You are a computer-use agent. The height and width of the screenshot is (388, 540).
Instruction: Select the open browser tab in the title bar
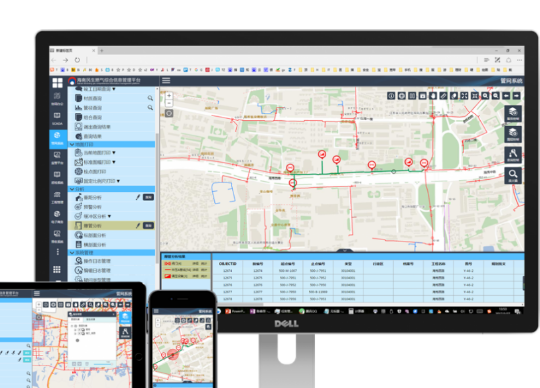73,50
